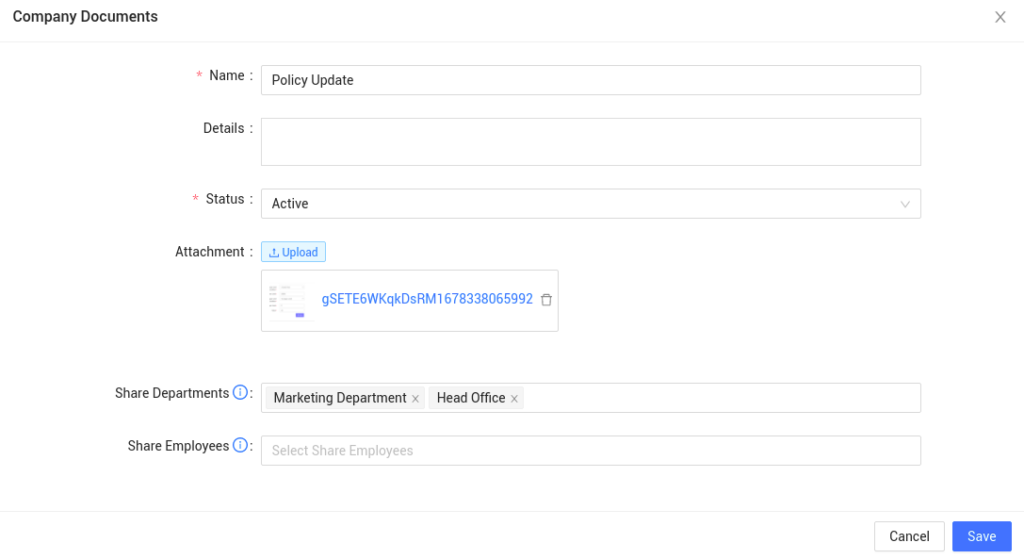The image size is (1024, 559).
Task: Click empty area in Share Departments field
Action: coord(720,398)
